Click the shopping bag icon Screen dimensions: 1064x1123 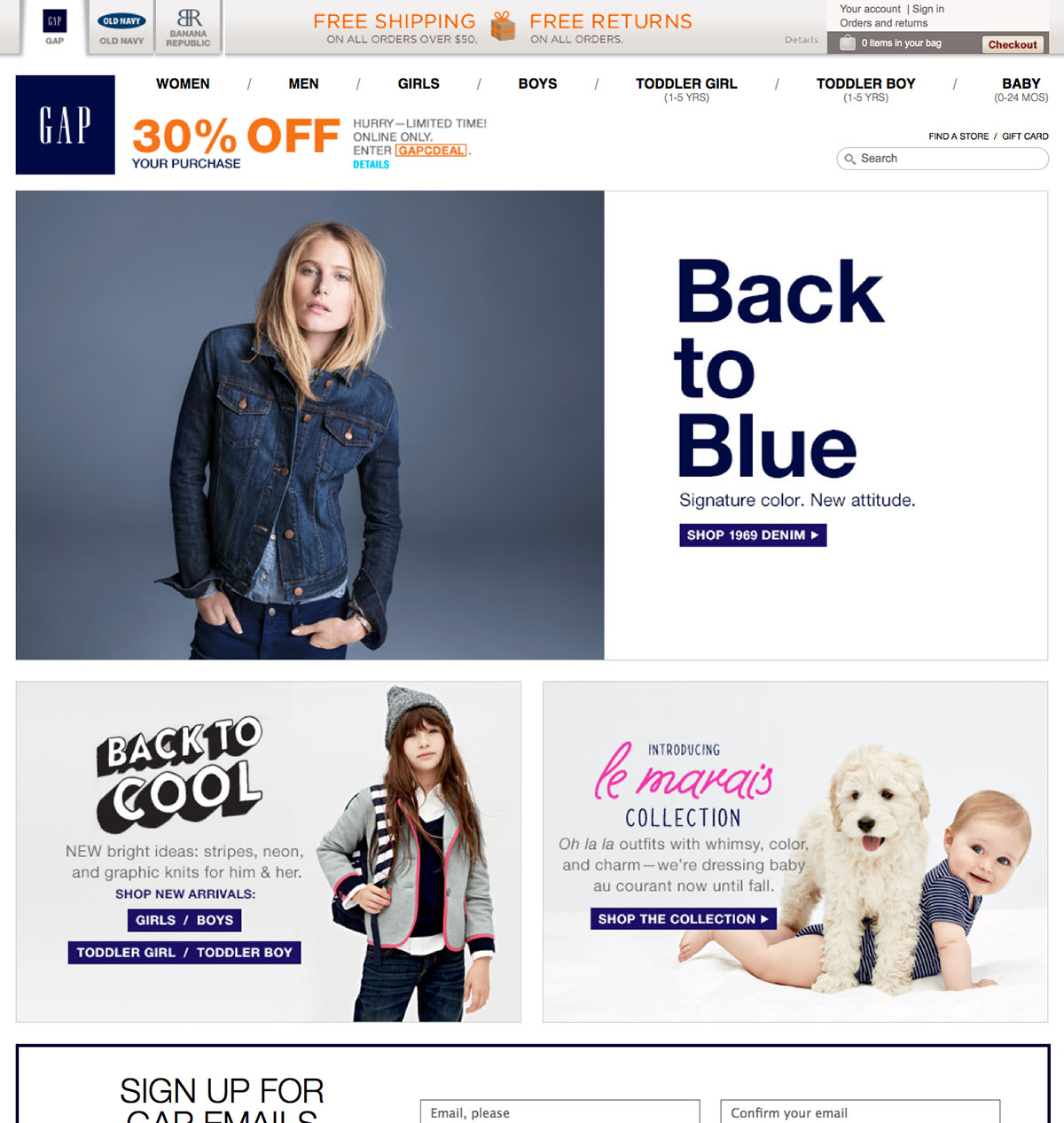pos(848,43)
